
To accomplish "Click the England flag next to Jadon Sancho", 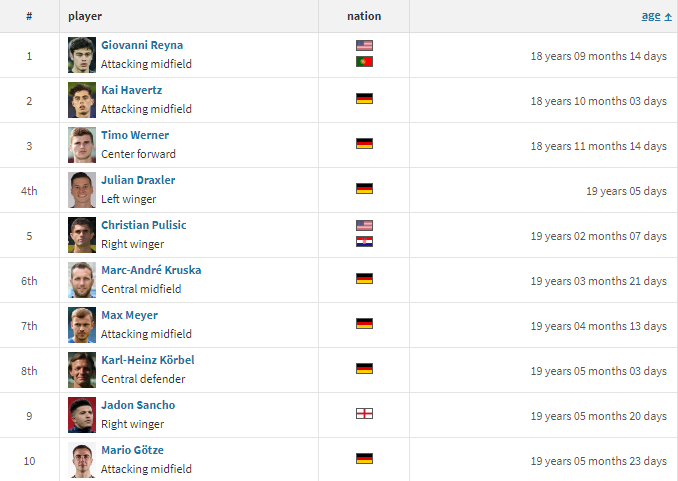I will tap(364, 414).
